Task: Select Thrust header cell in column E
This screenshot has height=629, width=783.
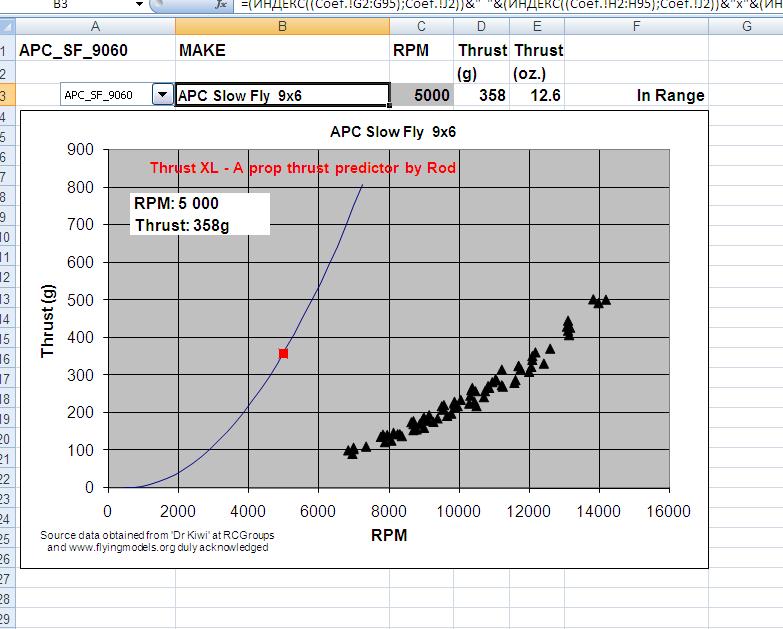Action: point(537,50)
